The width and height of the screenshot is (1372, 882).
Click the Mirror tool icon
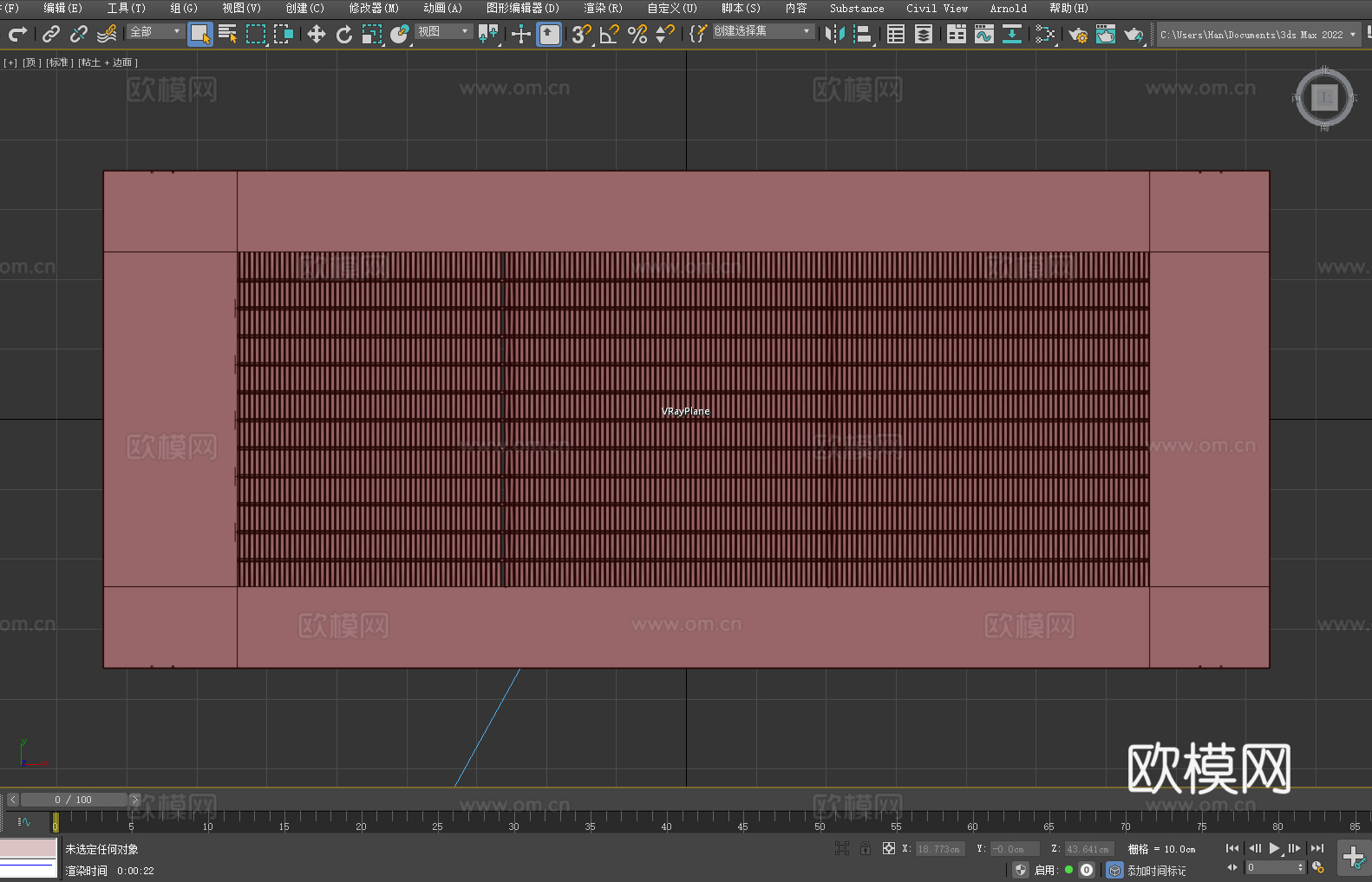tap(835, 34)
